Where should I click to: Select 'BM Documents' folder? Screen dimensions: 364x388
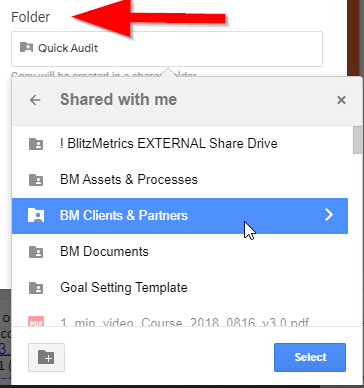point(180,252)
